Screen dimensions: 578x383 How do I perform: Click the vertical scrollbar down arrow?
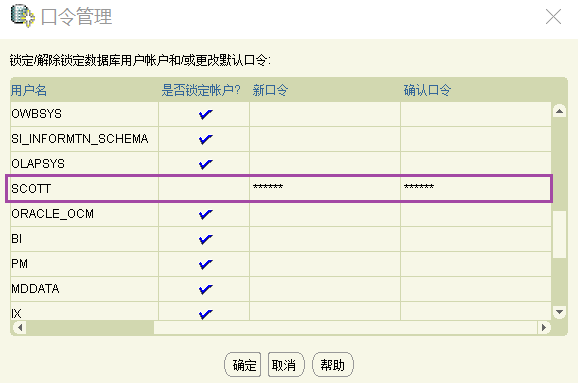click(559, 312)
